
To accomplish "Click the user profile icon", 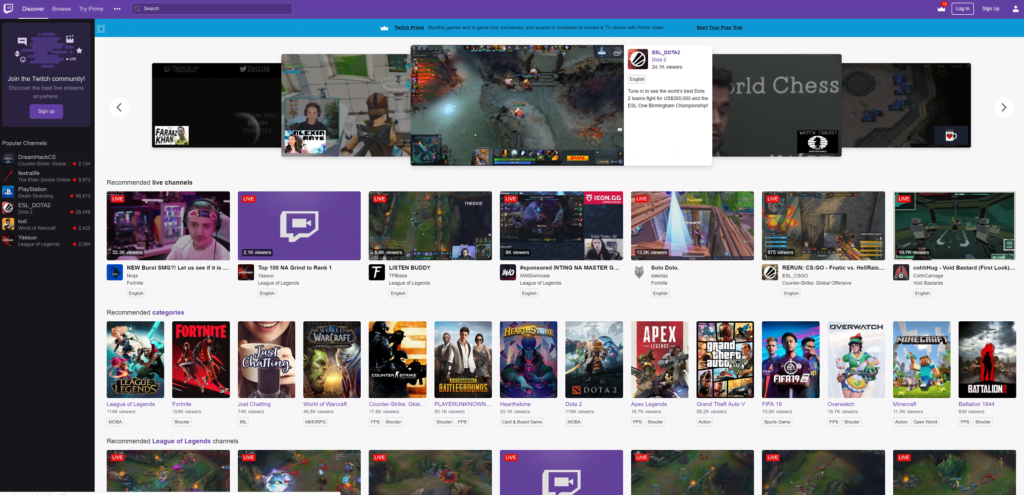I will point(1014,8).
